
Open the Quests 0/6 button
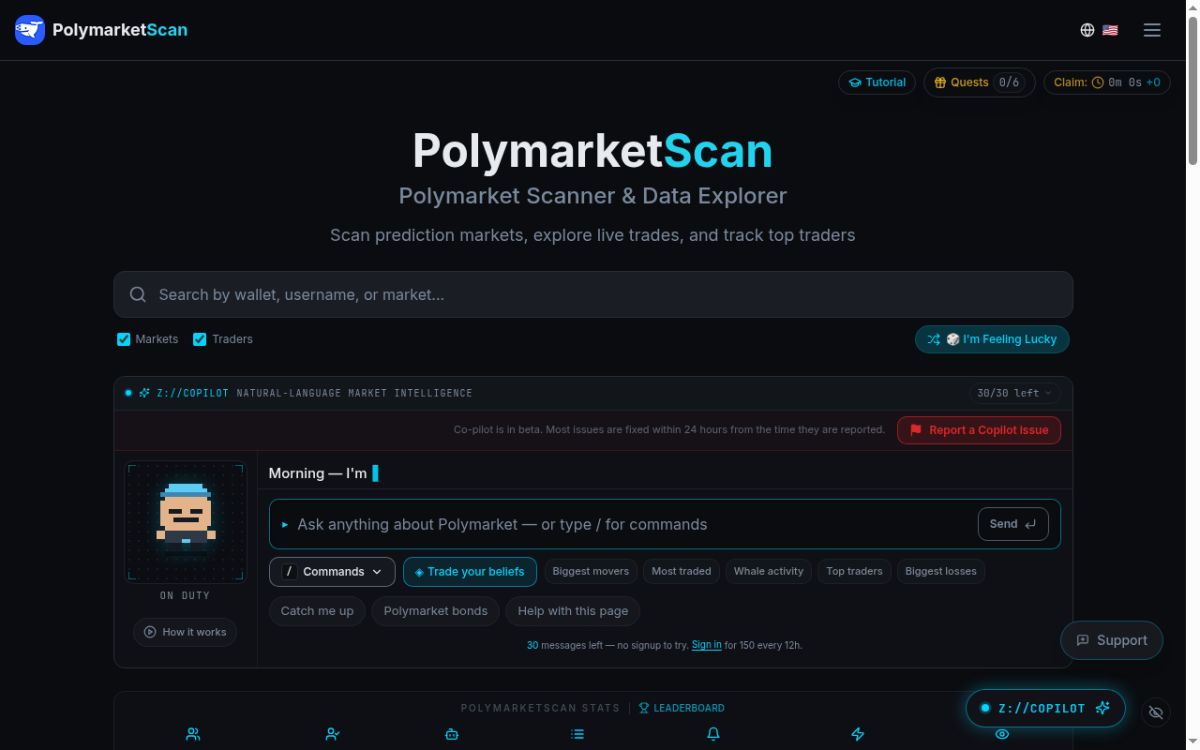979,83
